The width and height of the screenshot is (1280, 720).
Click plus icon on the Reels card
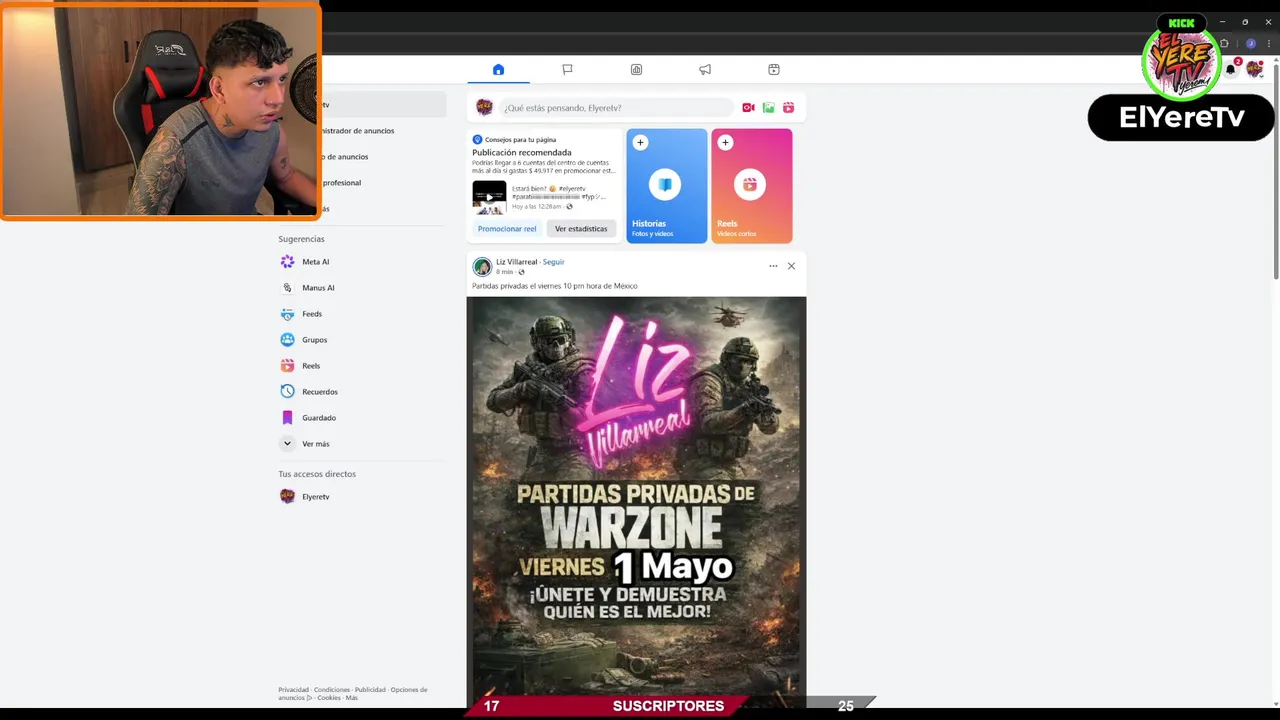pyautogui.click(x=725, y=142)
